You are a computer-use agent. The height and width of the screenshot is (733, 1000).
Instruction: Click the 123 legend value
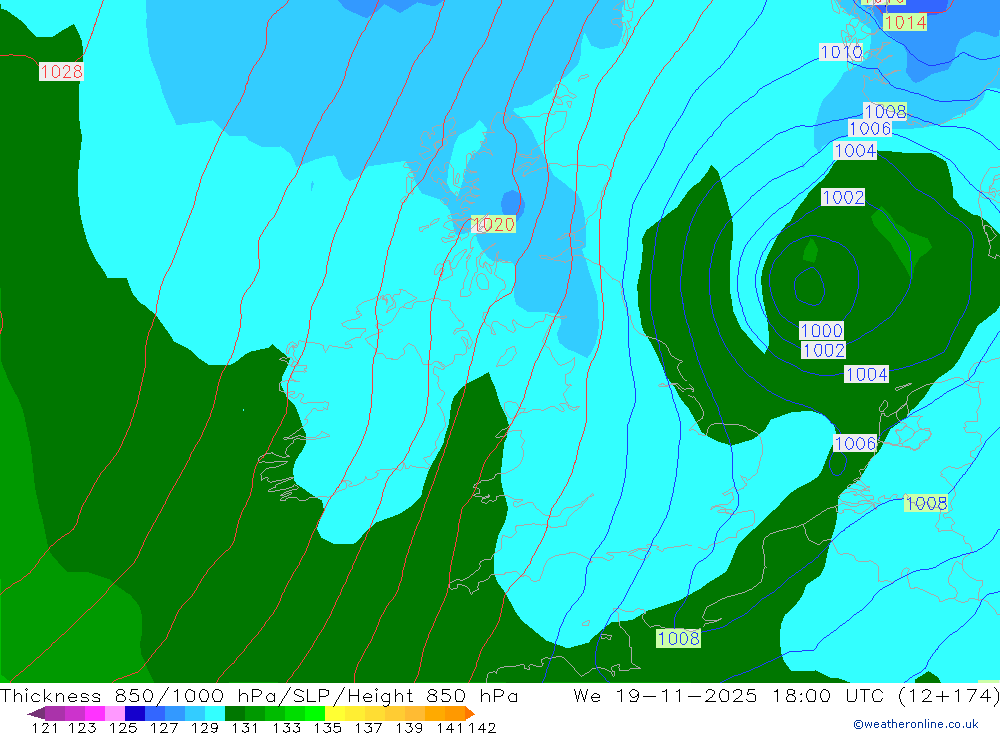tap(82, 727)
